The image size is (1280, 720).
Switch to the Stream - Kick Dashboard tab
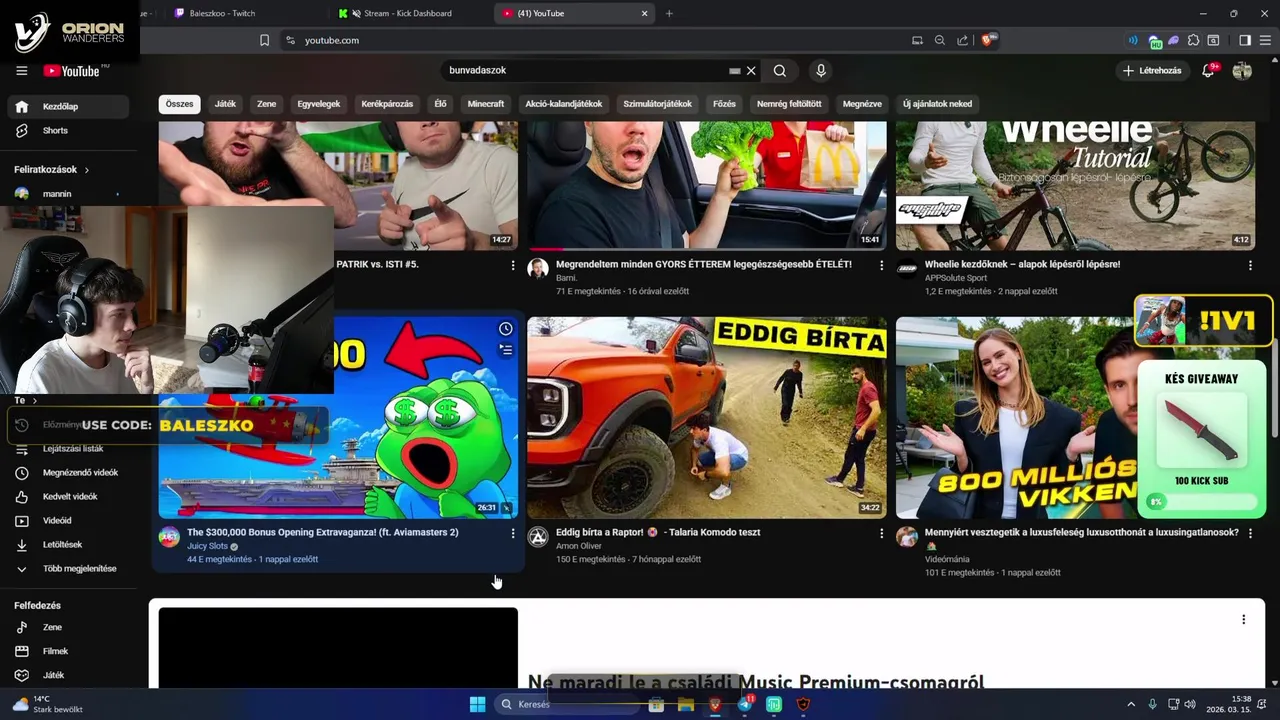pyautogui.click(x=408, y=13)
